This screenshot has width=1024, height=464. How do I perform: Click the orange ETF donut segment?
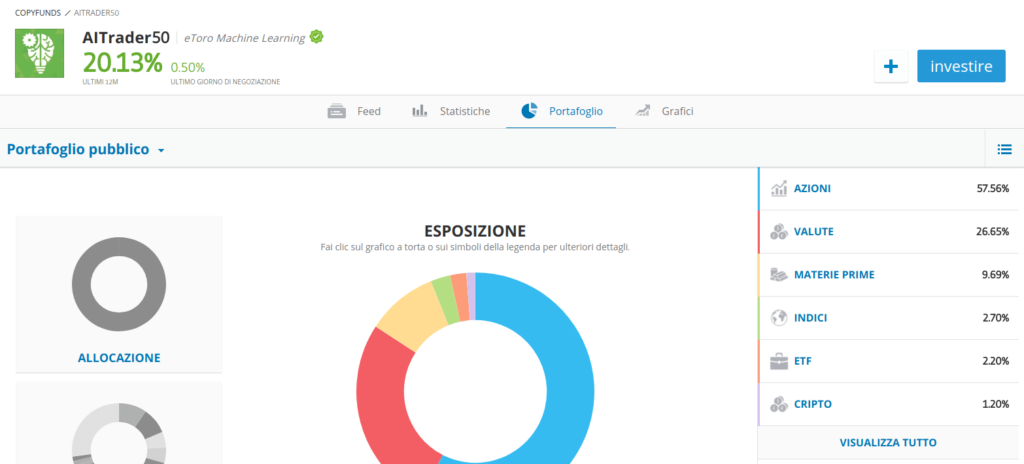(460, 297)
